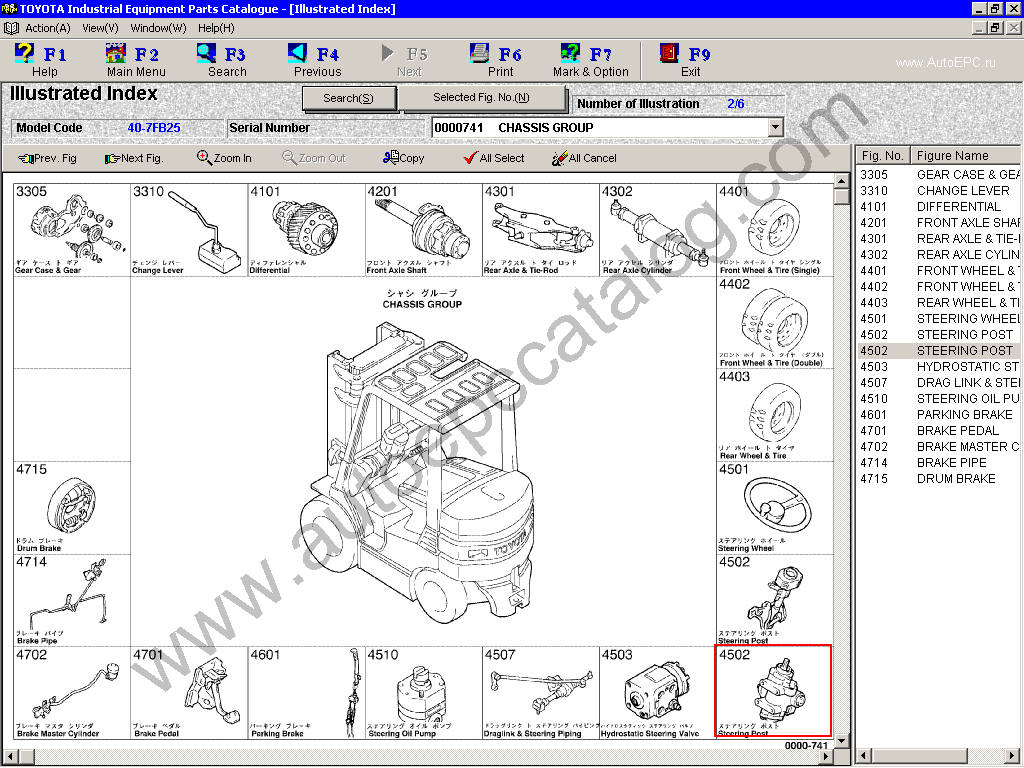Click the Fig. No. column header
The image size is (1024, 768).
883,155
